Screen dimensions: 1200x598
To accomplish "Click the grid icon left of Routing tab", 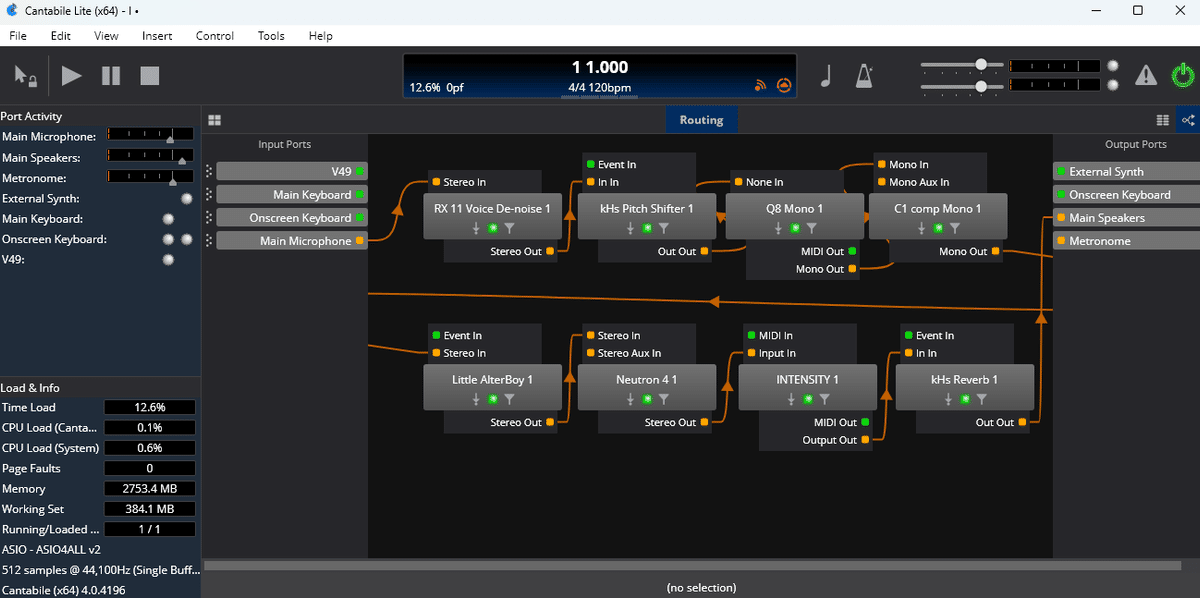I will click(214, 120).
